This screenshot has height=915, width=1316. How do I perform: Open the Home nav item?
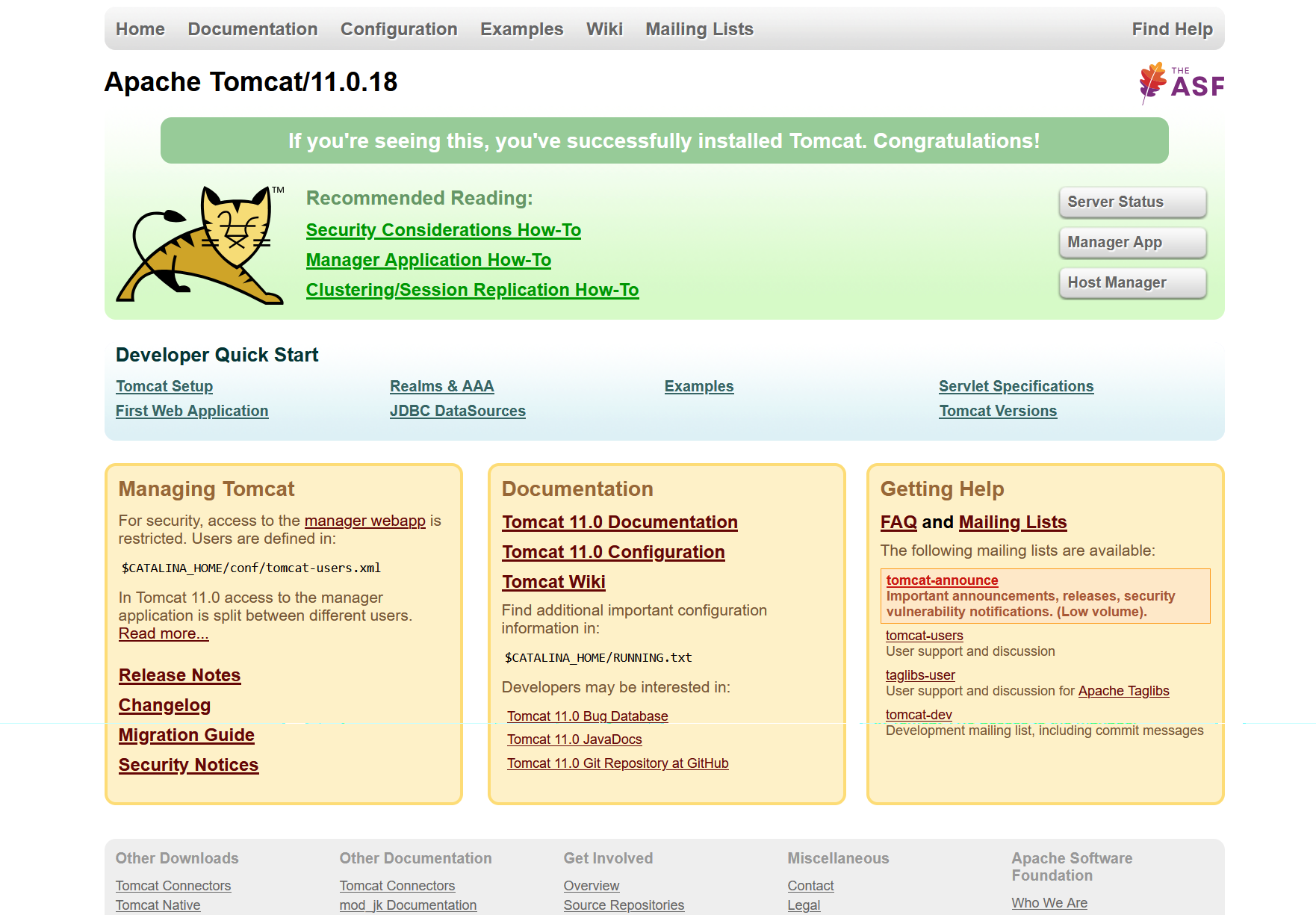click(x=140, y=29)
